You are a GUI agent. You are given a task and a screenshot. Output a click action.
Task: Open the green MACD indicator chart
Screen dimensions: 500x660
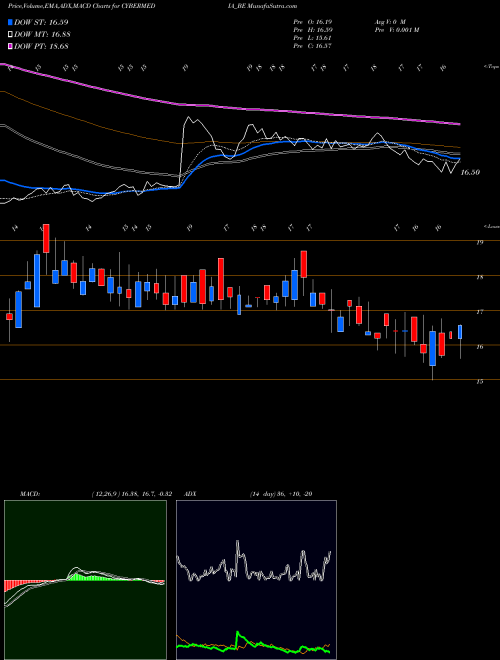[x=85, y=580]
